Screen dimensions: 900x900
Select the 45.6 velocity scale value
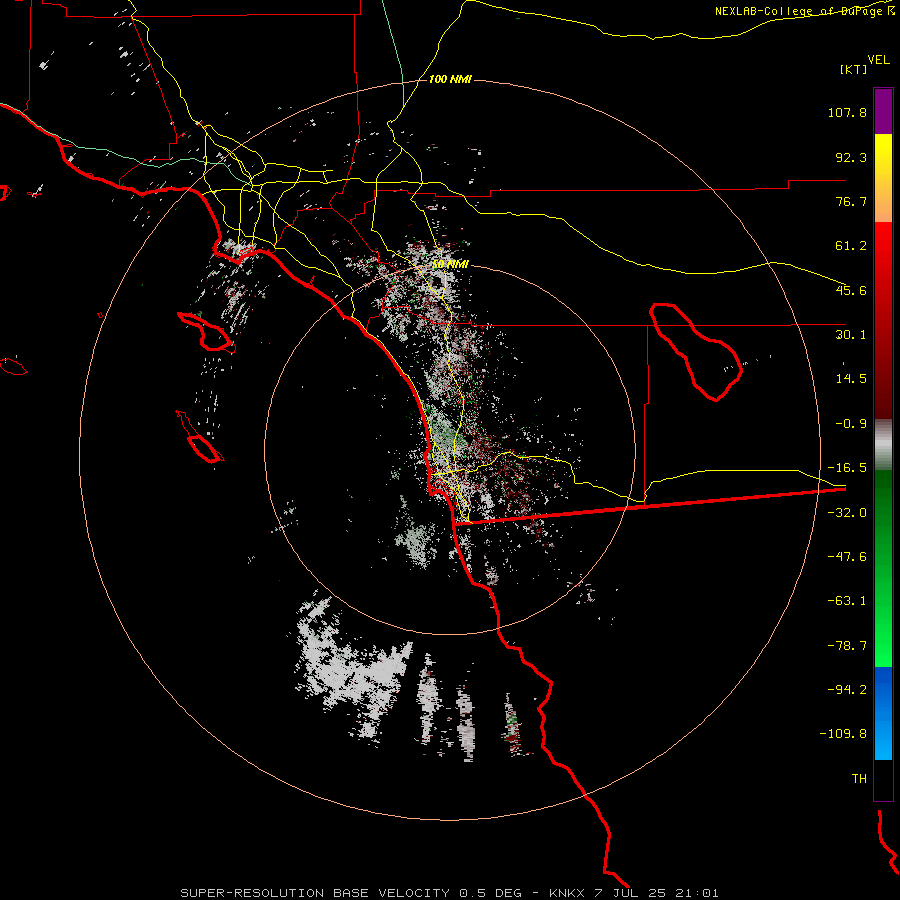click(x=851, y=290)
